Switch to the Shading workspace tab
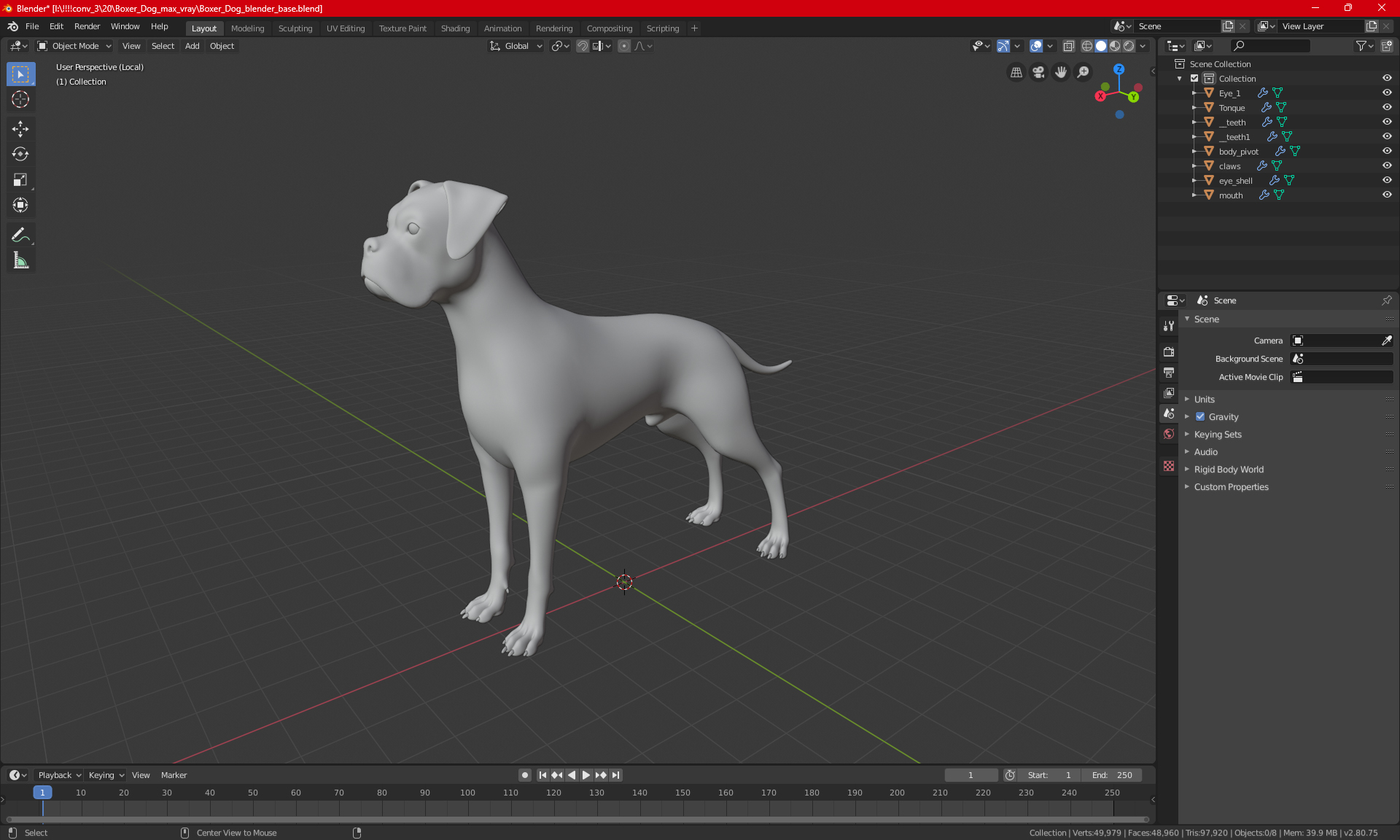1400x840 pixels. pyautogui.click(x=455, y=28)
